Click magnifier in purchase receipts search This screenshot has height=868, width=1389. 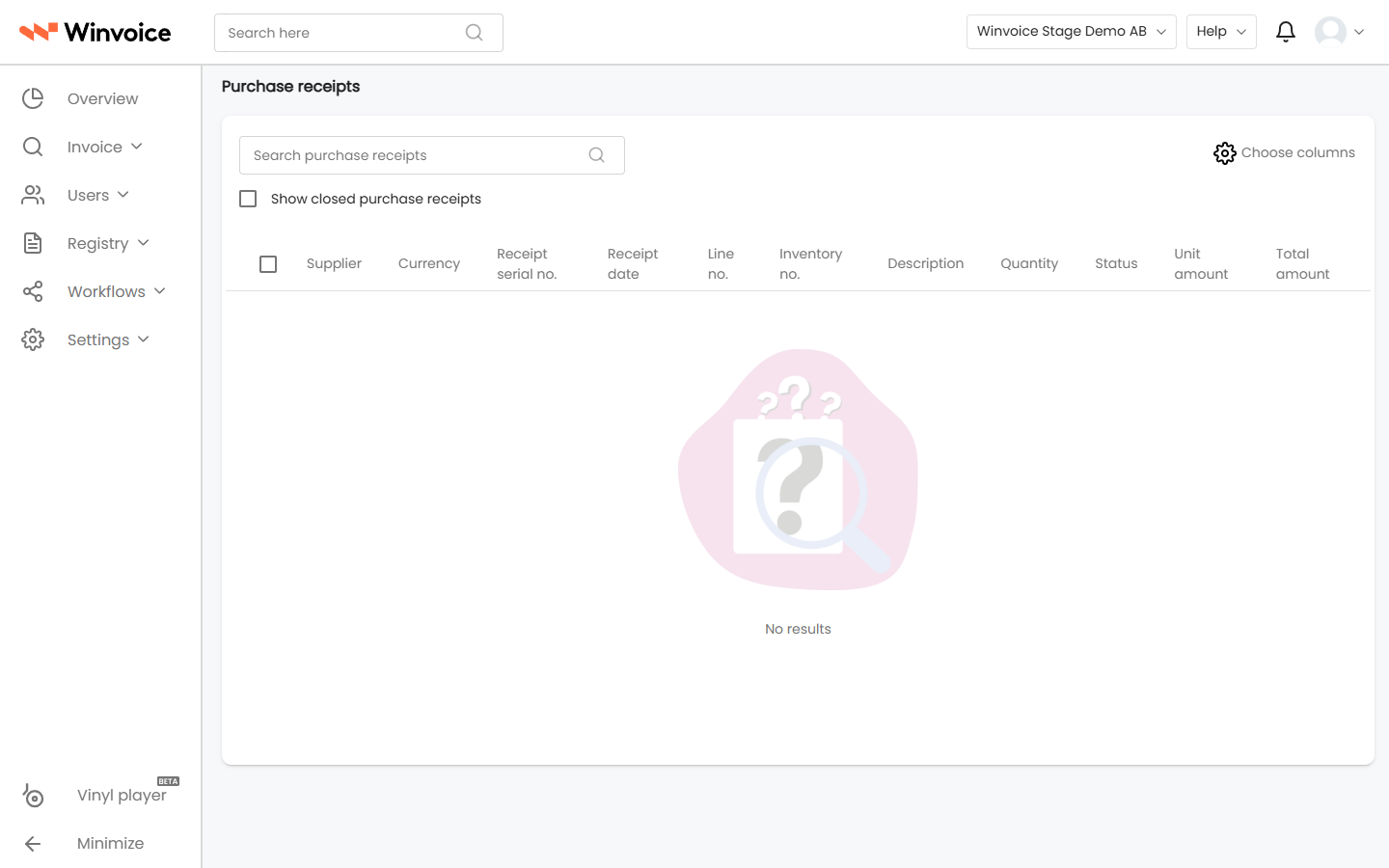pos(596,155)
